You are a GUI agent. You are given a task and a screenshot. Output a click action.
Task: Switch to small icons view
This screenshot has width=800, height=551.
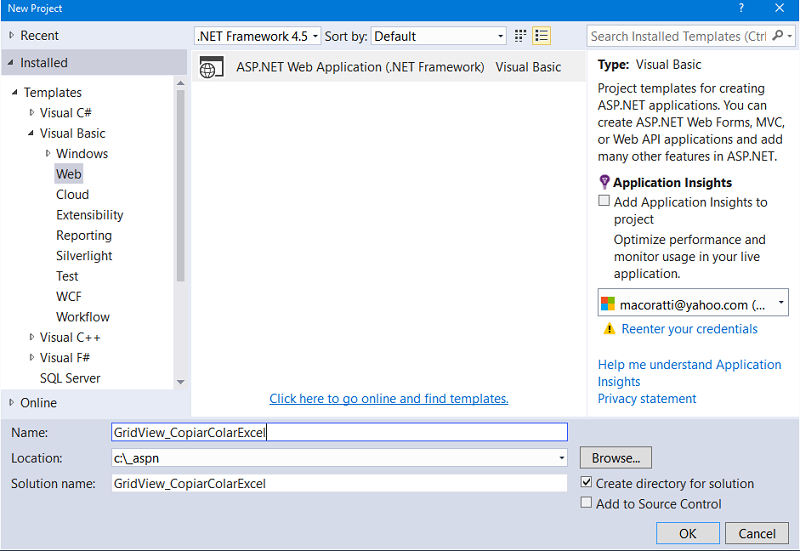[x=520, y=36]
